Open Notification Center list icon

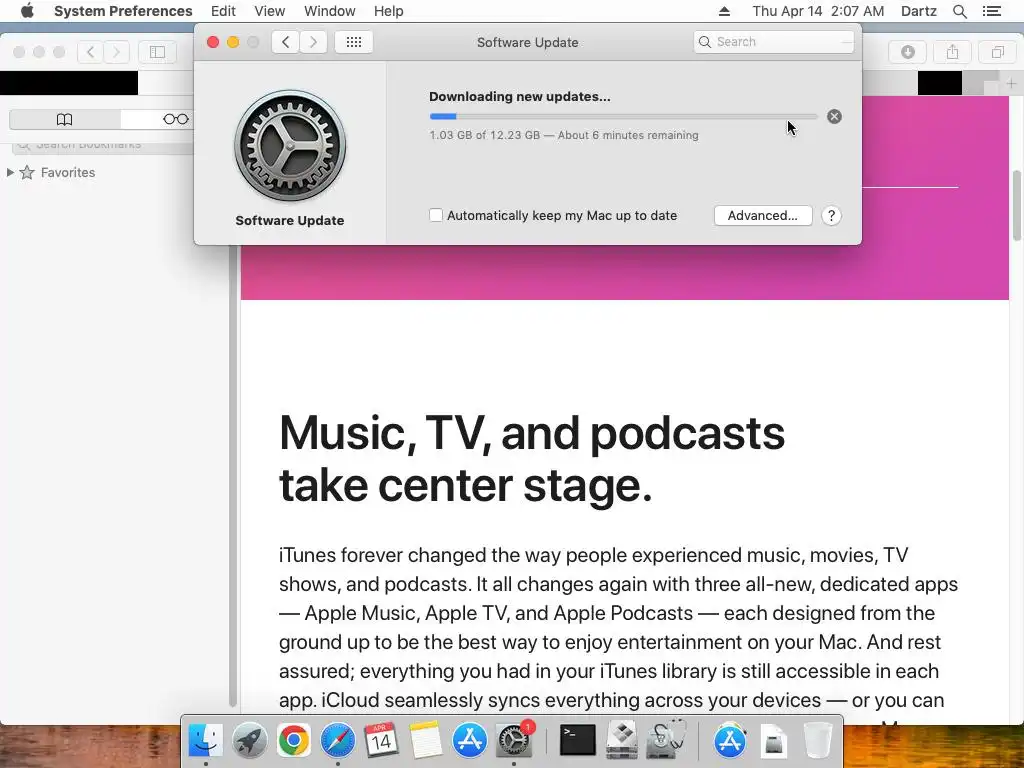(x=992, y=11)
